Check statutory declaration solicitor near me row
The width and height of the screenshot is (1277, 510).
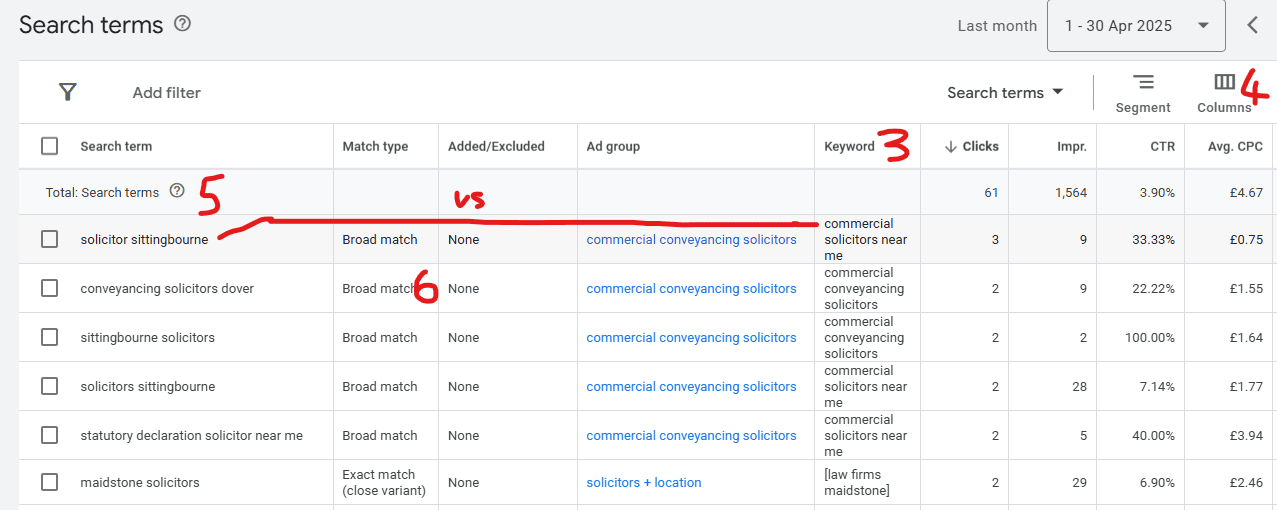(49, 435)
